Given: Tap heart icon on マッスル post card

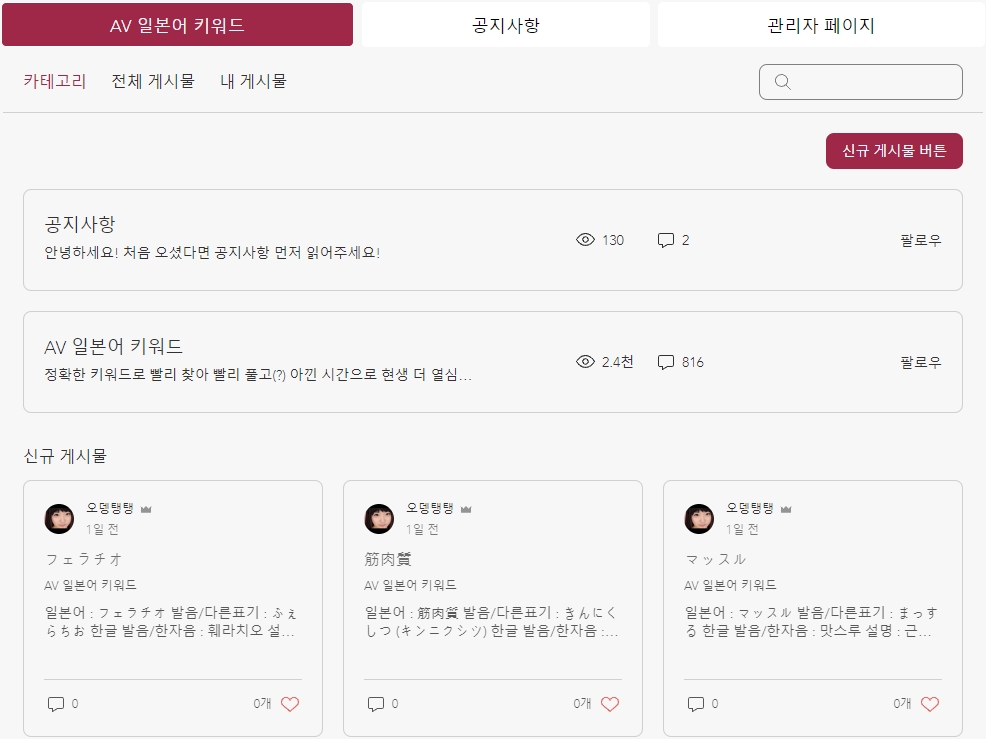Looking at the screenshot, I should tap(930, 704).
